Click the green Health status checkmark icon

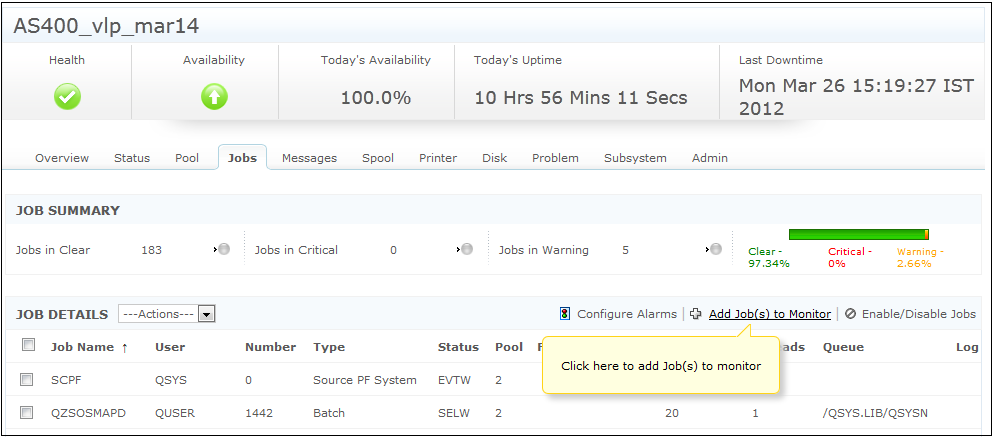point(67,96)
